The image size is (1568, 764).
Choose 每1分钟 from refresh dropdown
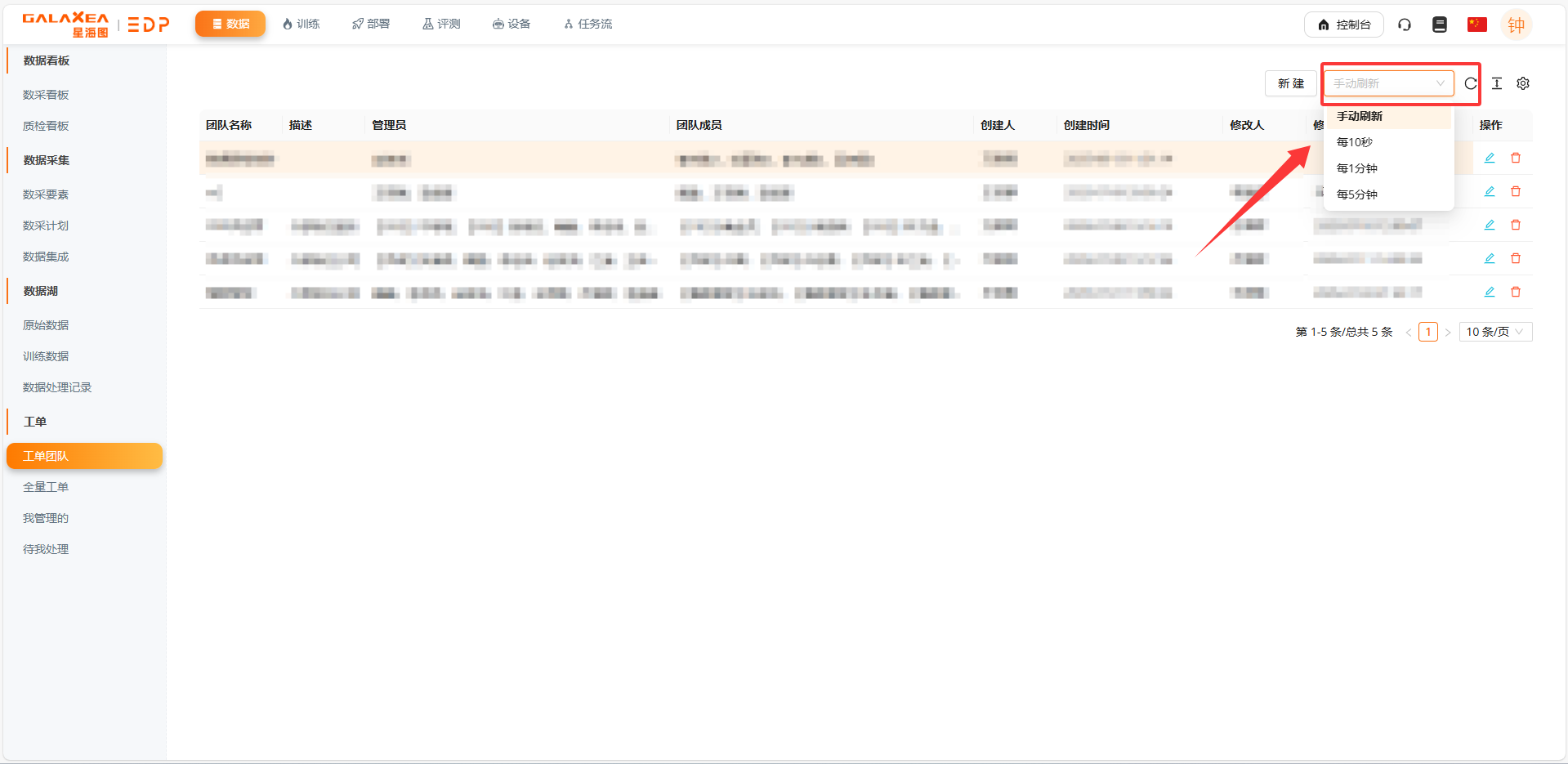pyautogui.click(x=1356, y=168)
